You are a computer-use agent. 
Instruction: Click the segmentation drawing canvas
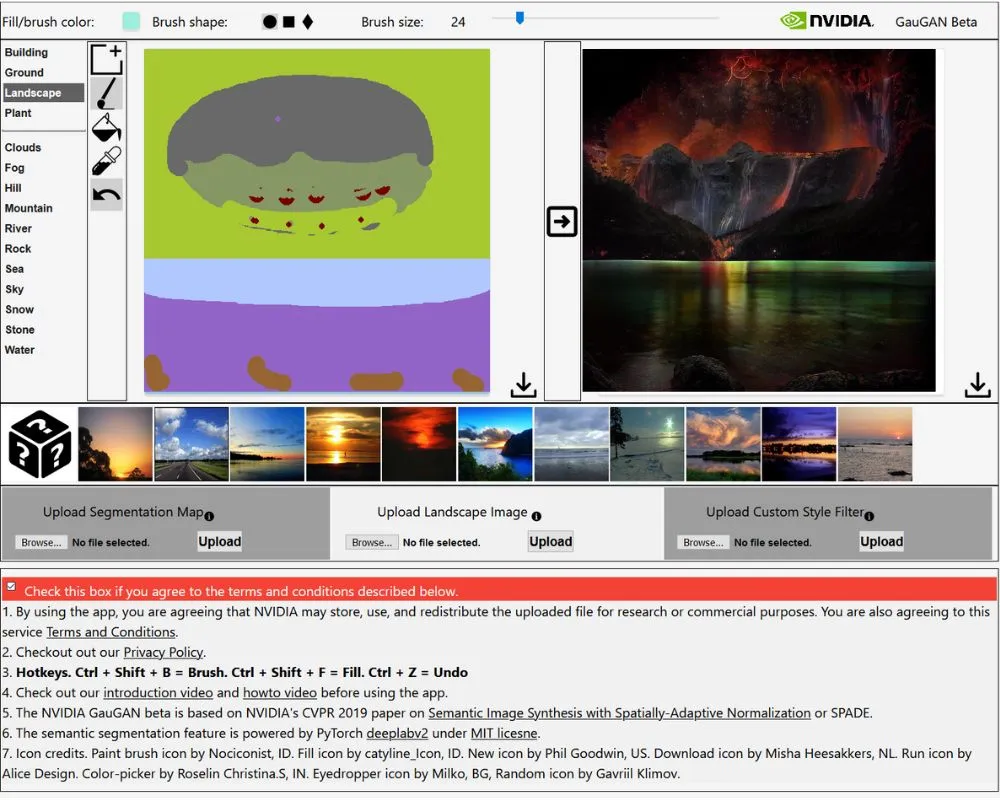(317, 220)
